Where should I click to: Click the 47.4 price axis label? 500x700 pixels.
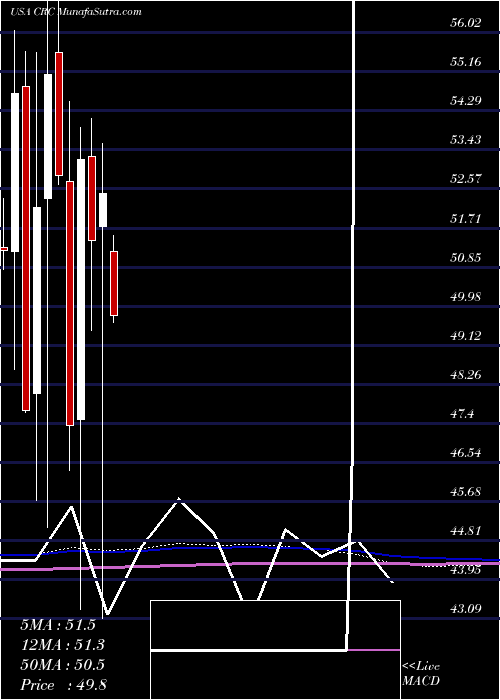click(461, 414)
